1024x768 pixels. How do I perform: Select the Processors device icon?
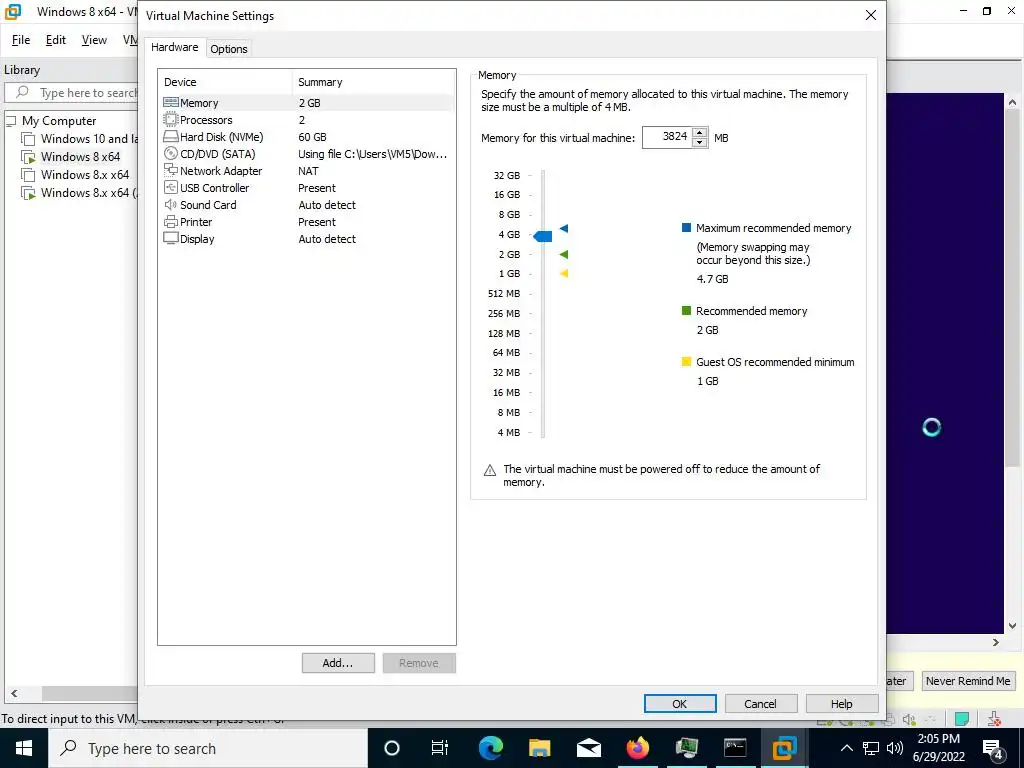click(170, 120)
